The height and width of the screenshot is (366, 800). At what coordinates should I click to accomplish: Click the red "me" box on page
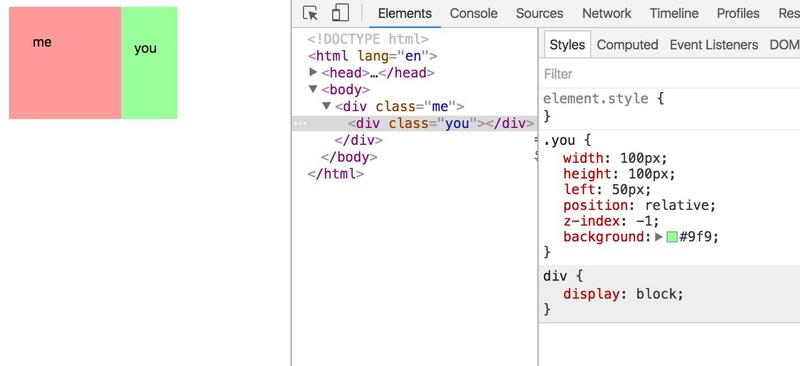point(65,63)
